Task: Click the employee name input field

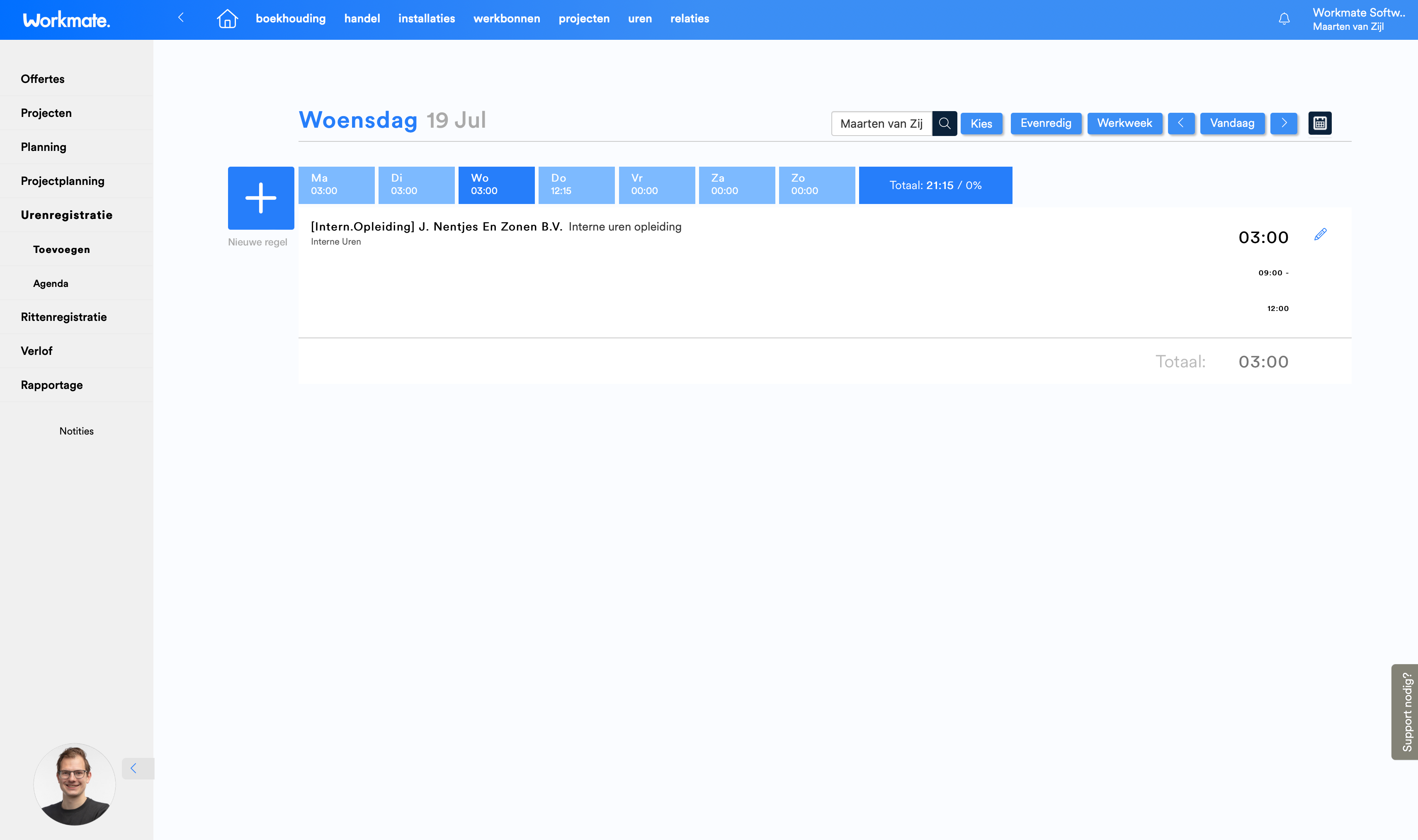Action: click(x=881, y=124)
